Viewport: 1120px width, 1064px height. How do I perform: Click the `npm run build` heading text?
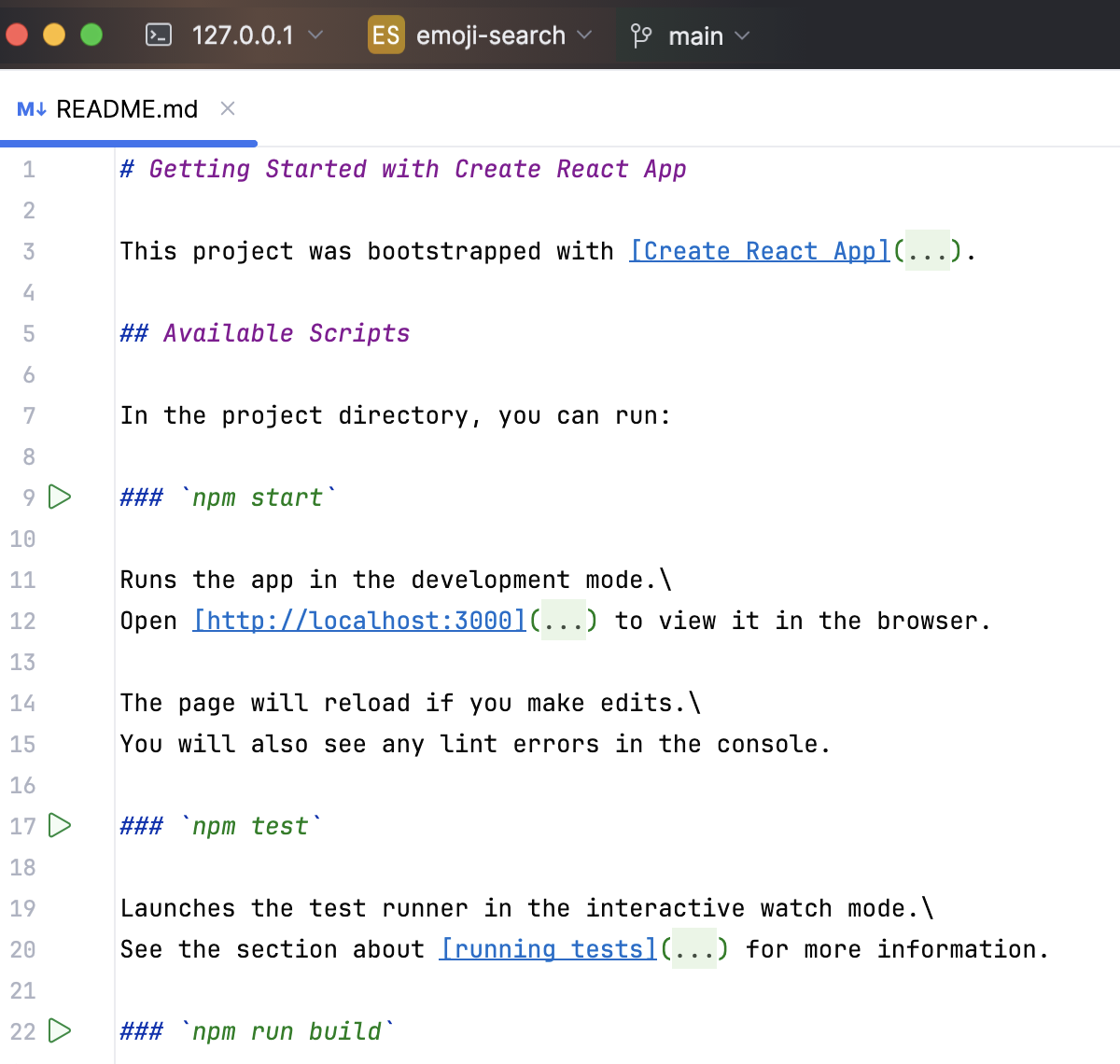[258, 1031]
